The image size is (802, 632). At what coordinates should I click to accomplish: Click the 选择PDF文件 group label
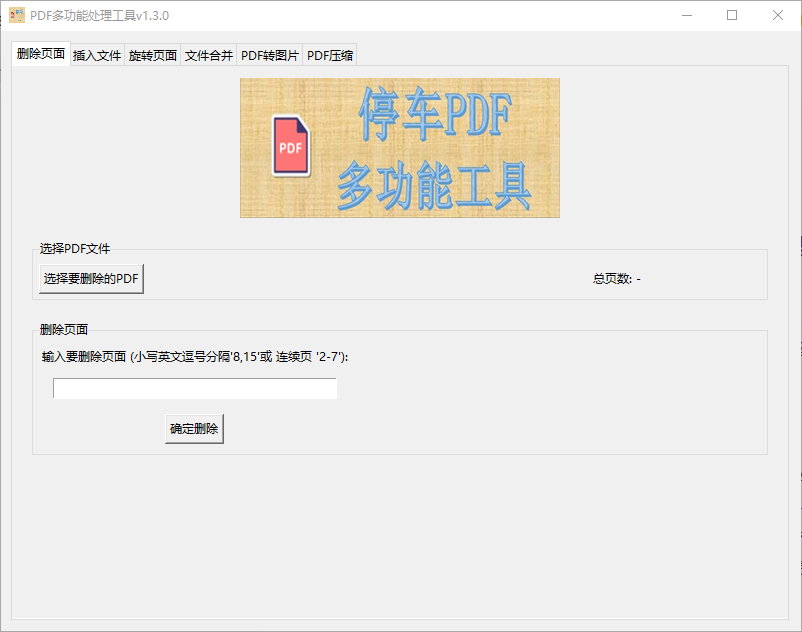coord(75,249)
